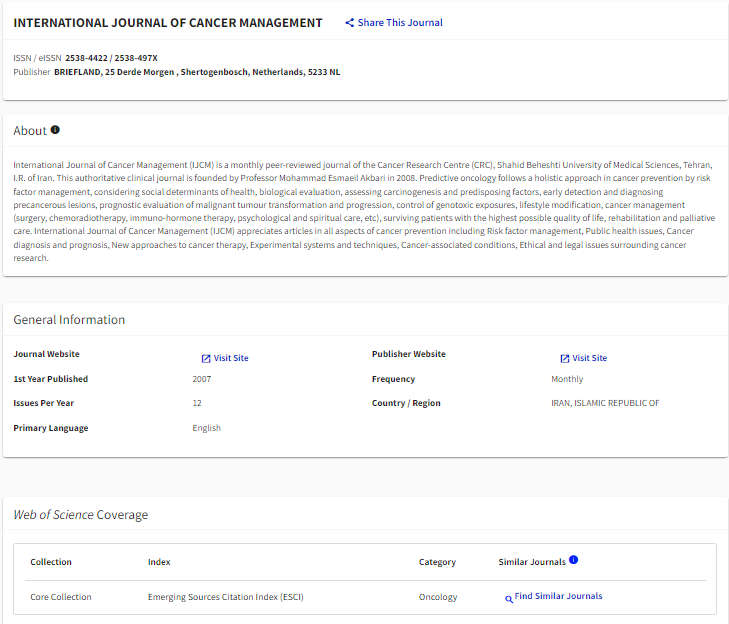The image size is (729, 624).
Task: Click the Similar Journals column header
Action: [532, 562]
